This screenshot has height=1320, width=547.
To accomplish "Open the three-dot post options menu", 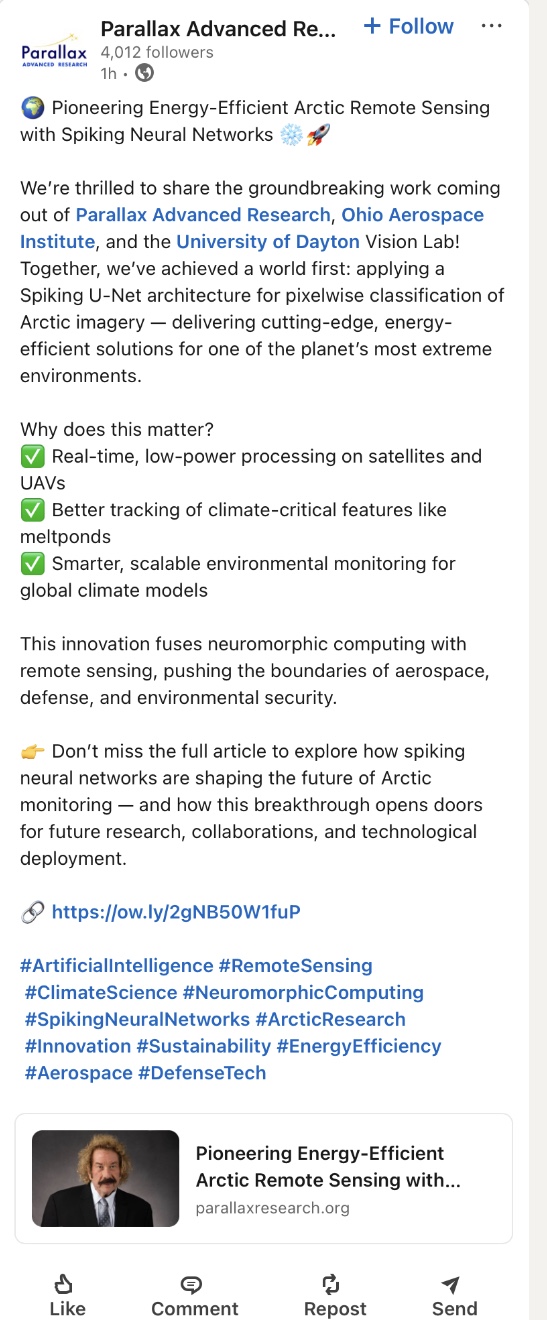I will point(491,26).
